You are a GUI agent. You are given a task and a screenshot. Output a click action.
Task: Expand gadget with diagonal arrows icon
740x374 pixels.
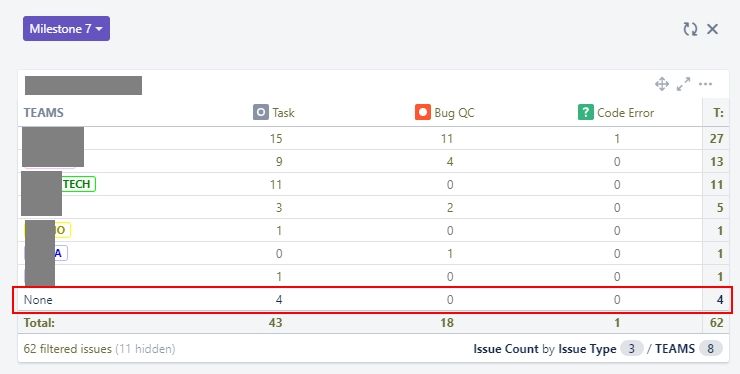683,85
